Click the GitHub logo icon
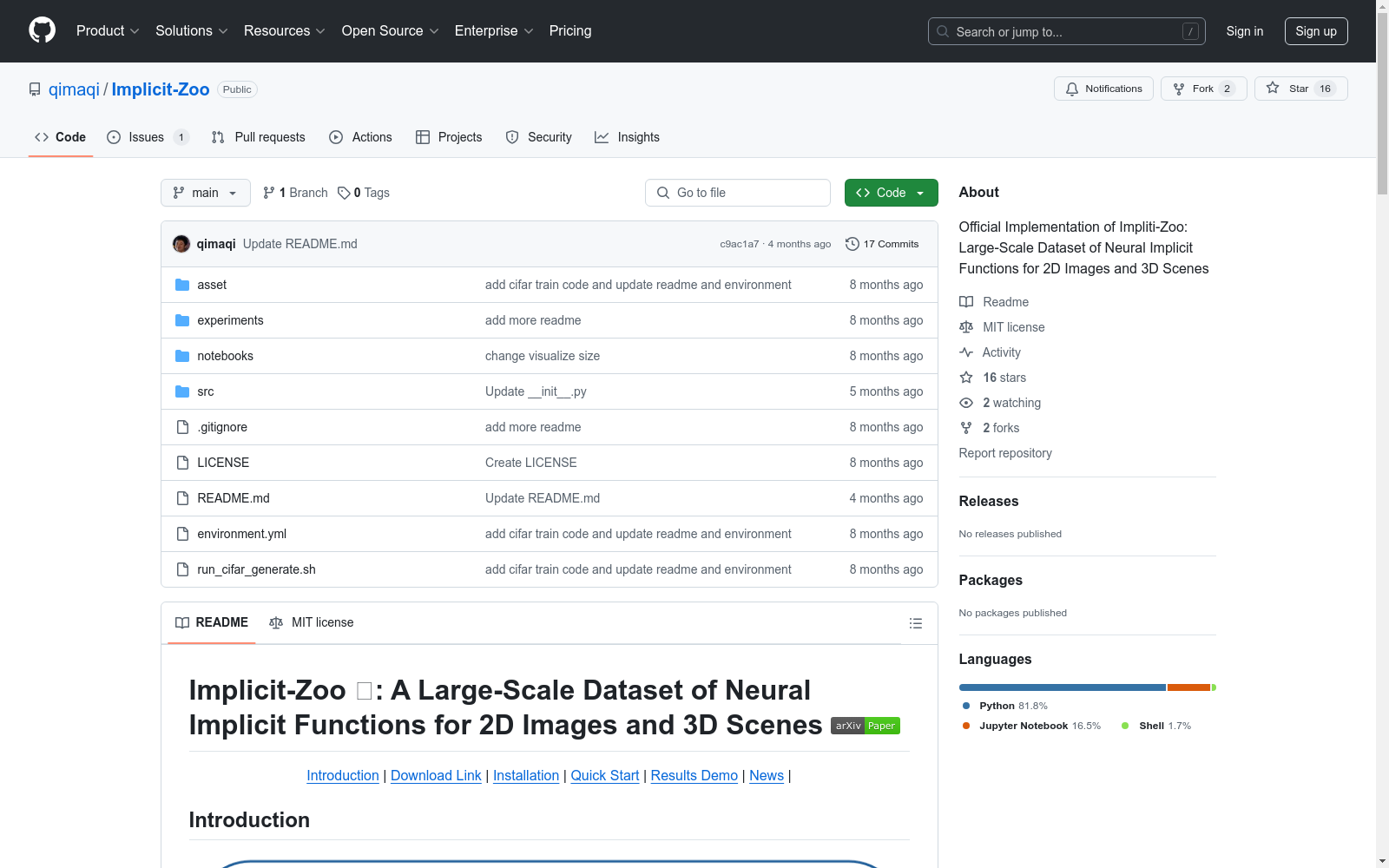Screen dimensions: 1389x868 coord(42,30)
